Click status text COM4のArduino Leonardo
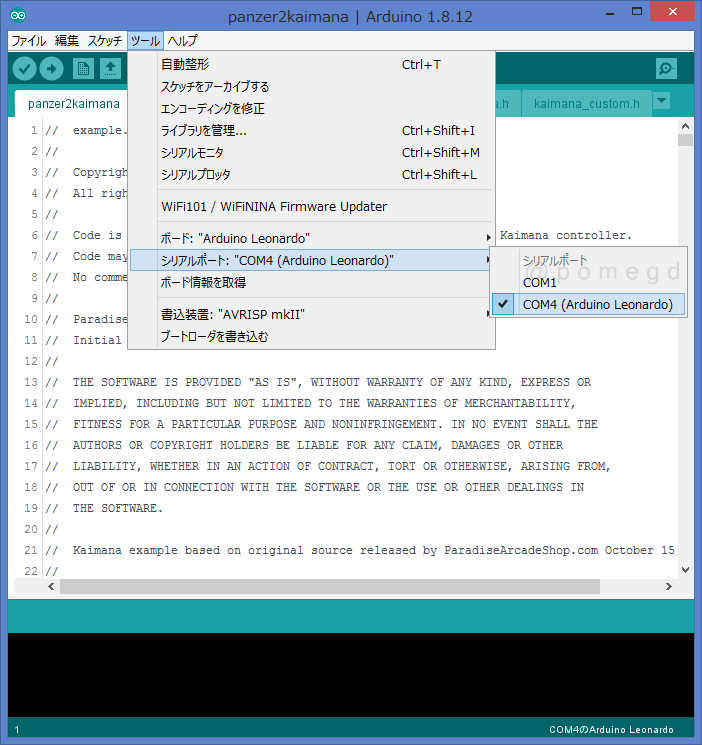This screenshot has width=702, height=745. 611,729
